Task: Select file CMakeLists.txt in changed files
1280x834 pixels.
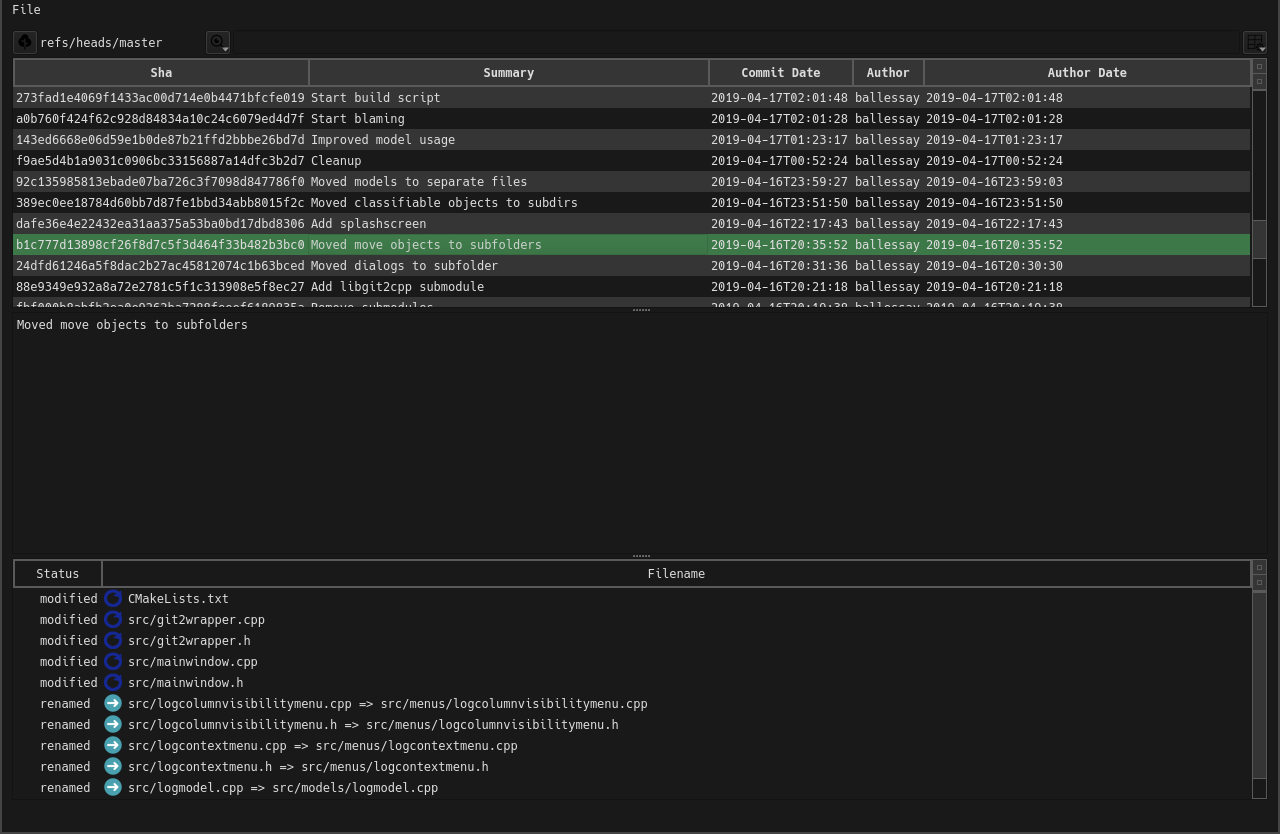Action: coord(178,599)
